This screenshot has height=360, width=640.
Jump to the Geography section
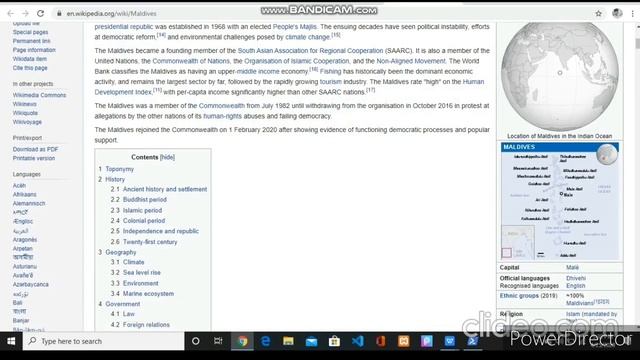coord(120,252)
